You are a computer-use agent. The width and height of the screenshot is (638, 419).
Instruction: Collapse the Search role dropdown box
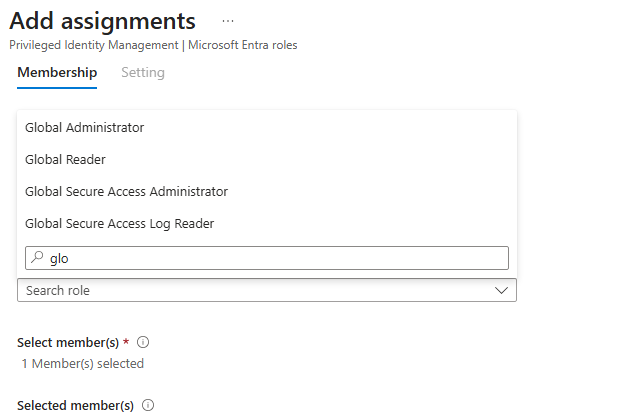266,290
